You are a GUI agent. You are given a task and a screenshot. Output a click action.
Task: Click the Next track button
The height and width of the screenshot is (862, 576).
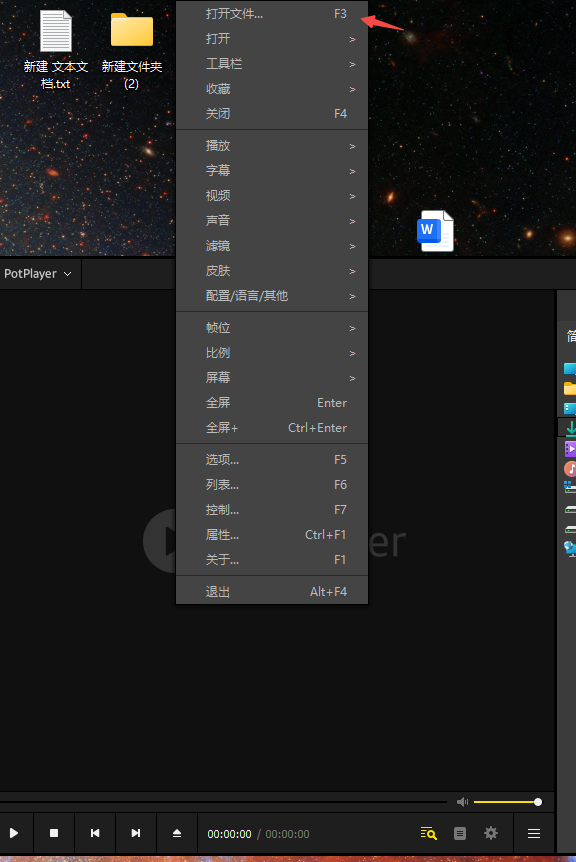point(136,833)
